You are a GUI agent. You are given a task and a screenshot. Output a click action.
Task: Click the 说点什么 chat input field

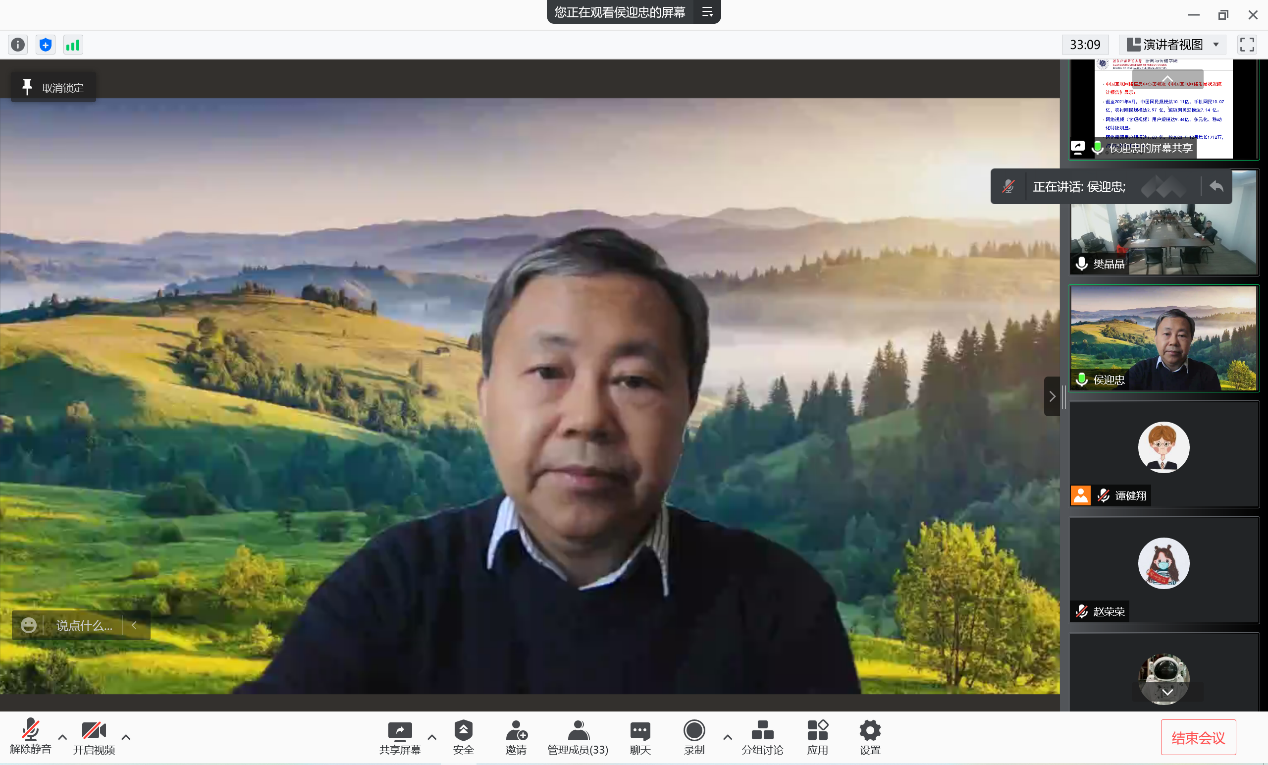pos(84,625)
